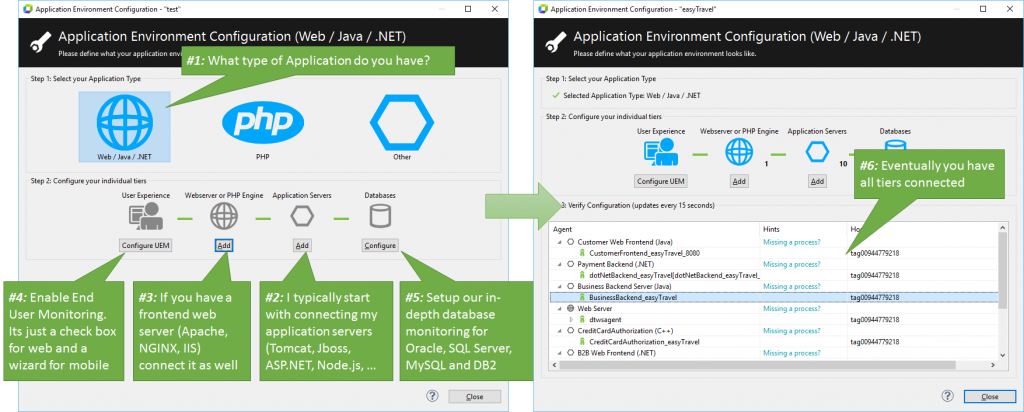The height and width of the screenshot is (412, 1024).
Task: Click the circle icon of B2B Web Frontend (.NET)
Action: tap(571, 353)
